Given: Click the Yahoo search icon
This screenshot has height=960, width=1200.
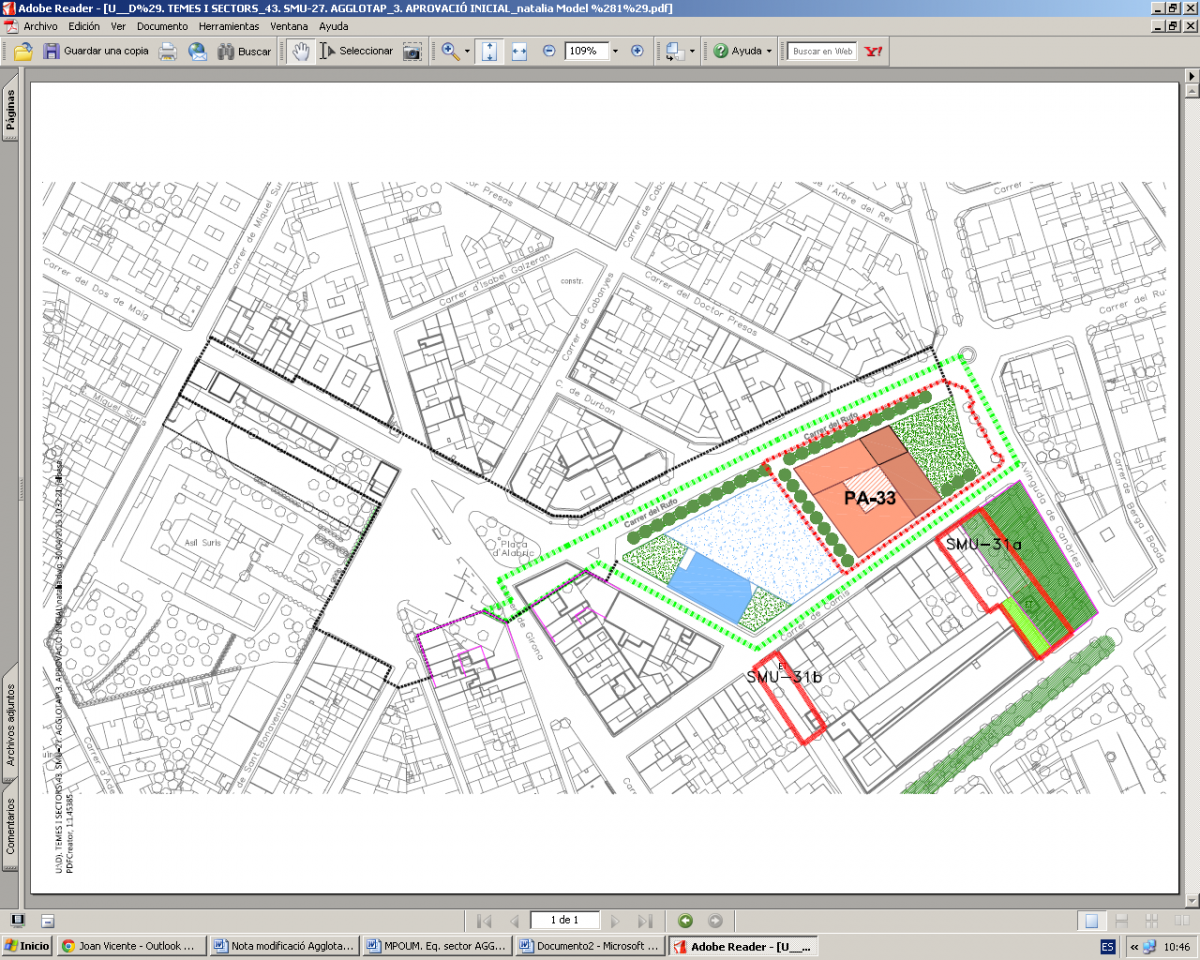Looking at the screenshot, I should [874, 51].
